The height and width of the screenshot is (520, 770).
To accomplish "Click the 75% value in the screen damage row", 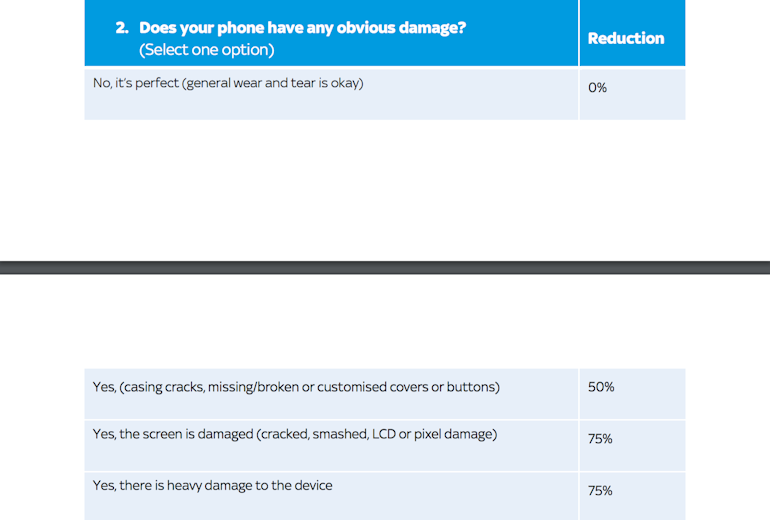I will pos(600,439).
